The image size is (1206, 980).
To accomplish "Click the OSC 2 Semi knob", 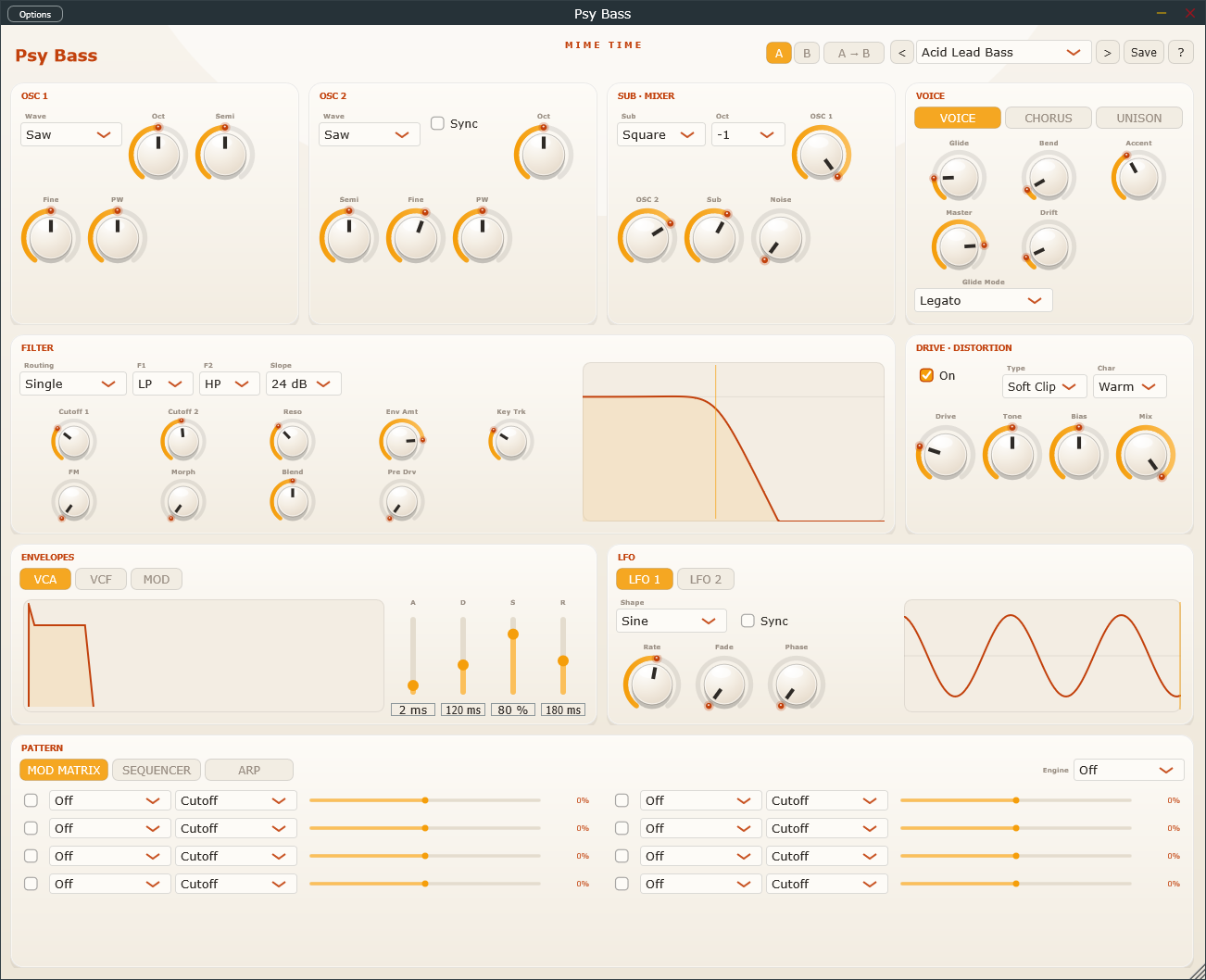I will pos(349,237).
